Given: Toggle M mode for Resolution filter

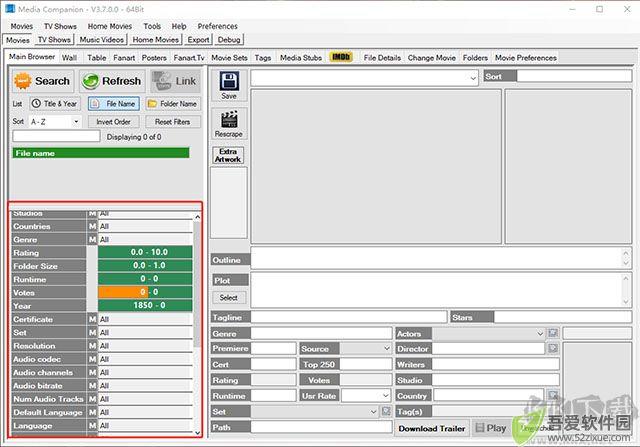Looking at the screenshot, I should click(93, 346).
